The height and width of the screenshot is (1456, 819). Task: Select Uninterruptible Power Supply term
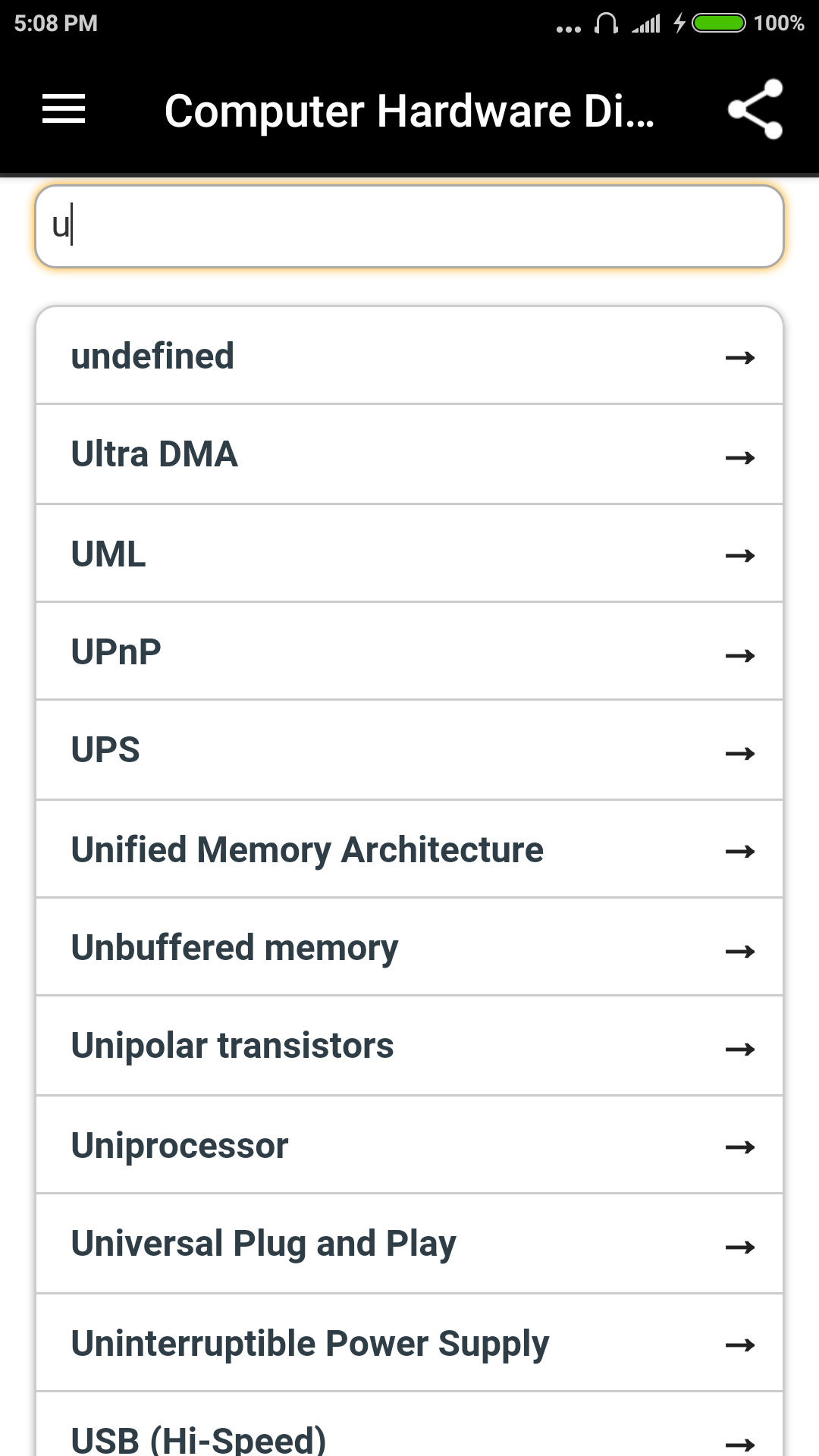[x=409, y=1343]
